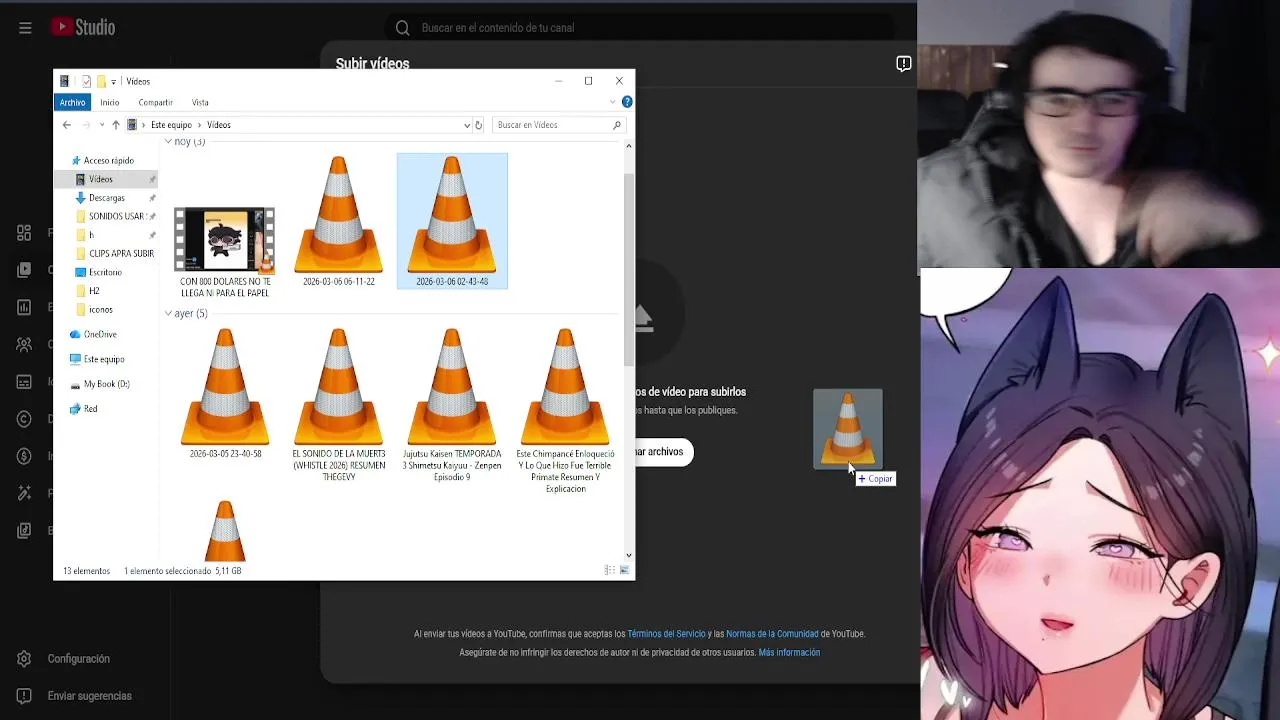The width and height of the screenshot is (1280, 720).
Task: Click quick access properties toolbar icon
Action: pyautogui.click(x=87, y=81)
